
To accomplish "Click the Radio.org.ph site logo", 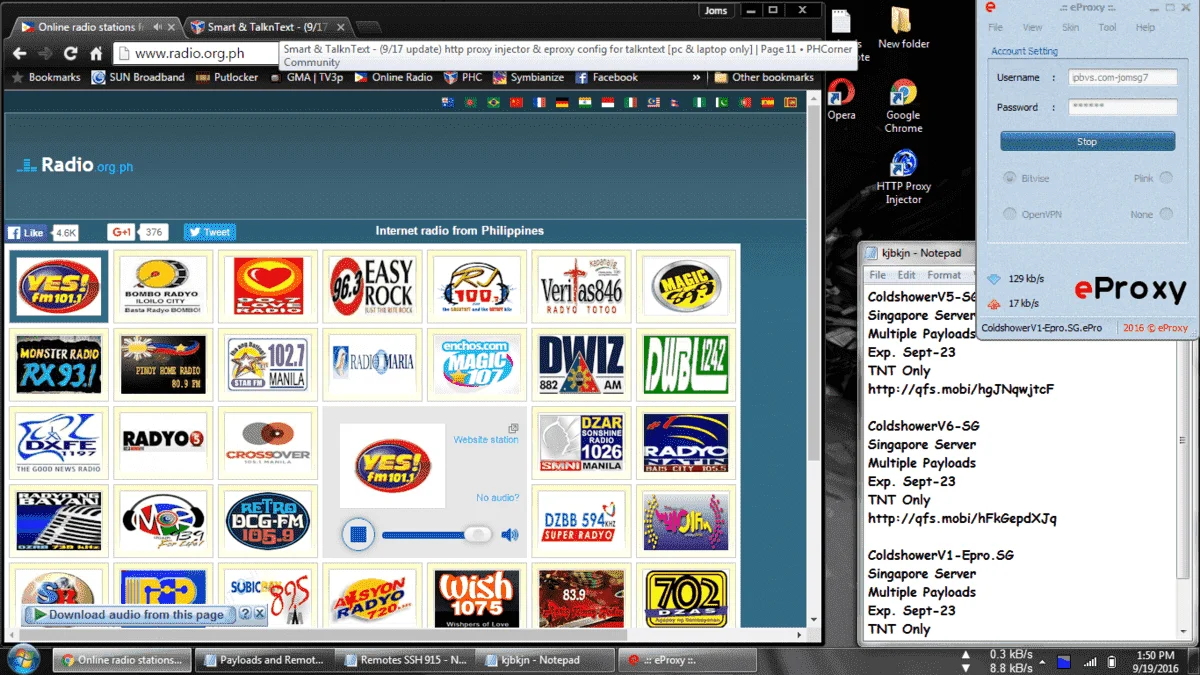I will (x=76, y=166).
